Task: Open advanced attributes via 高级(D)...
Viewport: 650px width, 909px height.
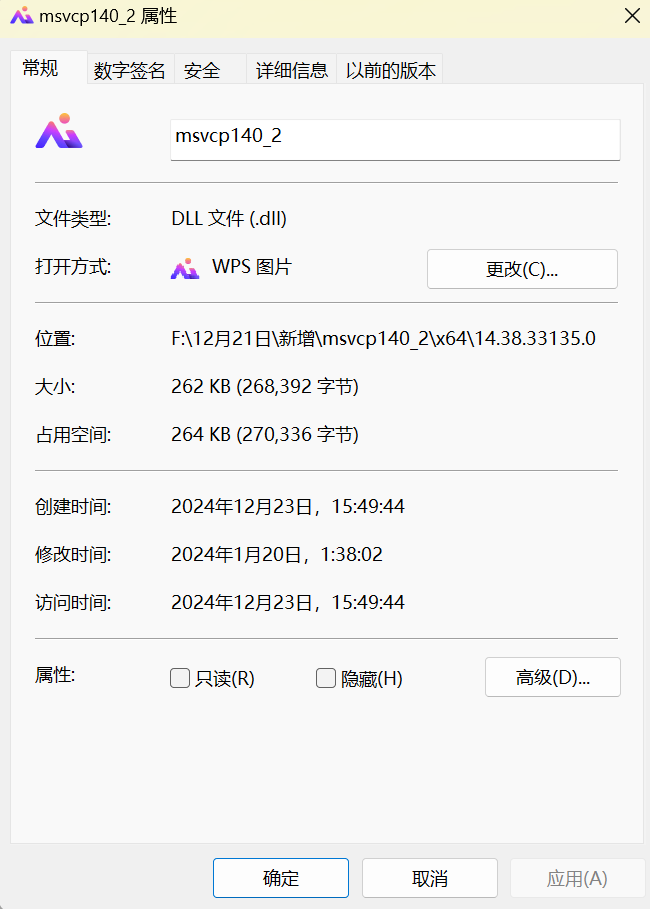Action: pos(552,677)
